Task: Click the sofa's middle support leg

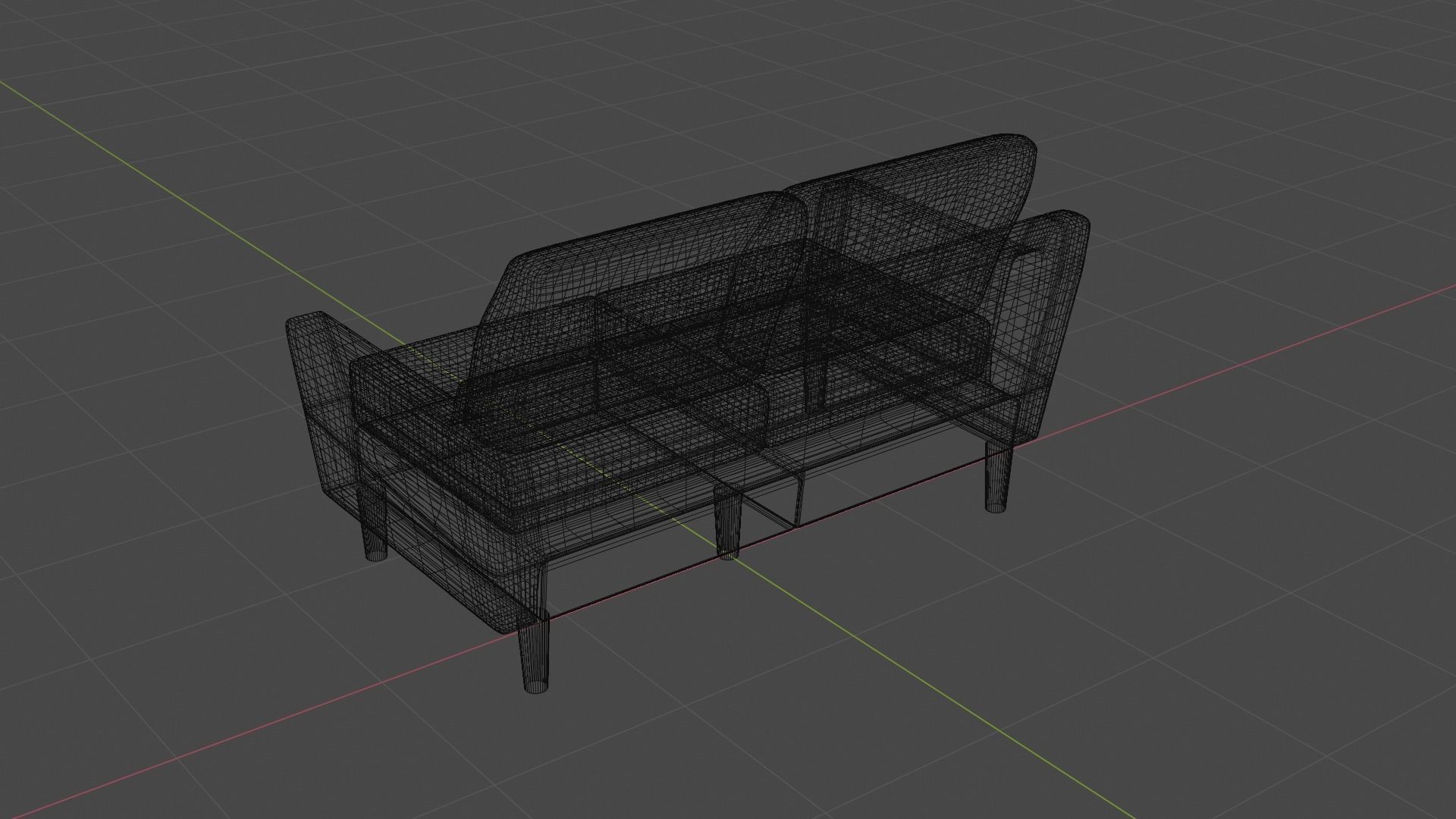Action: click(727, 525)
